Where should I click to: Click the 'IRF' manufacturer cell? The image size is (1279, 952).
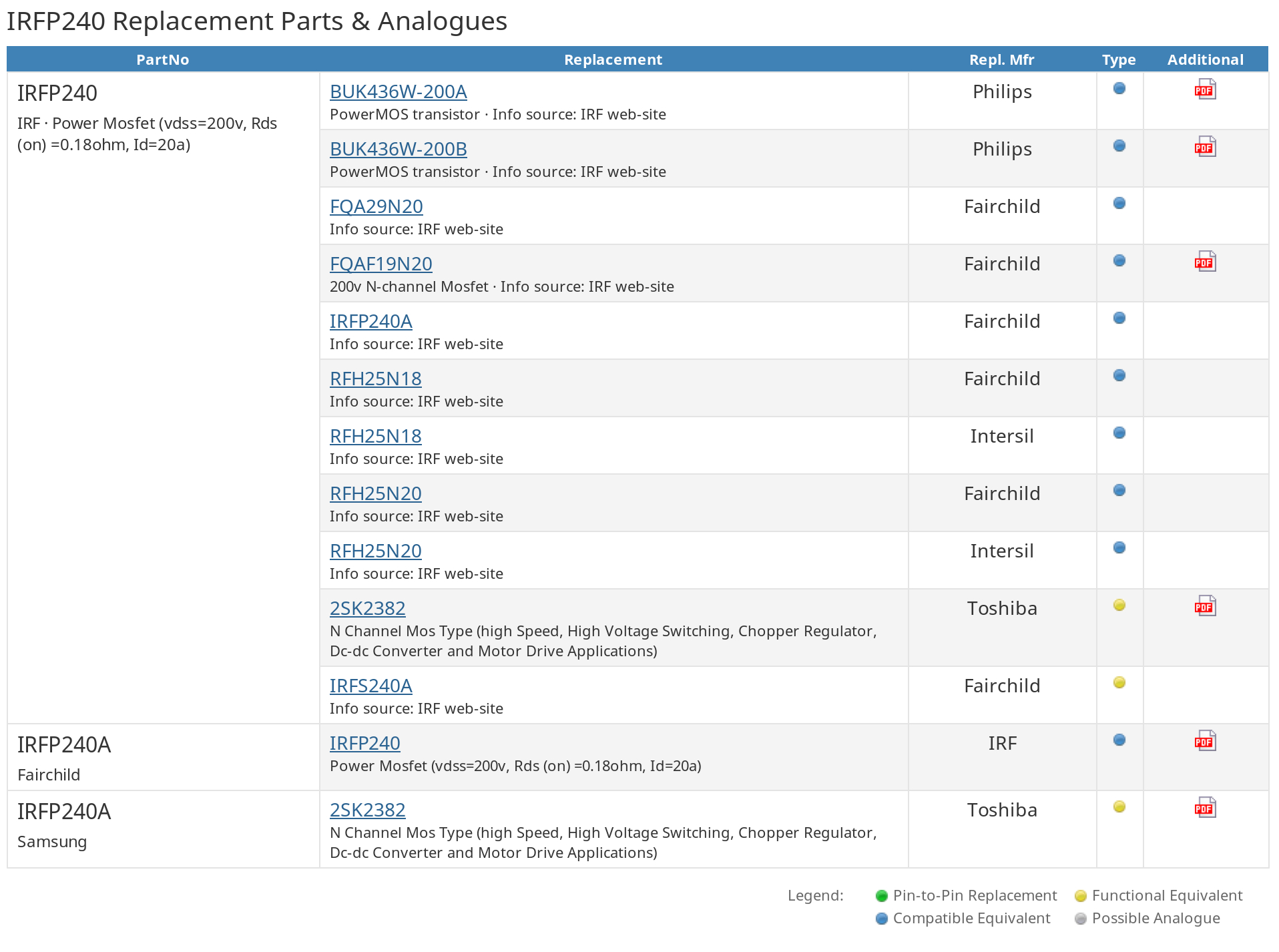point(1002,743)
